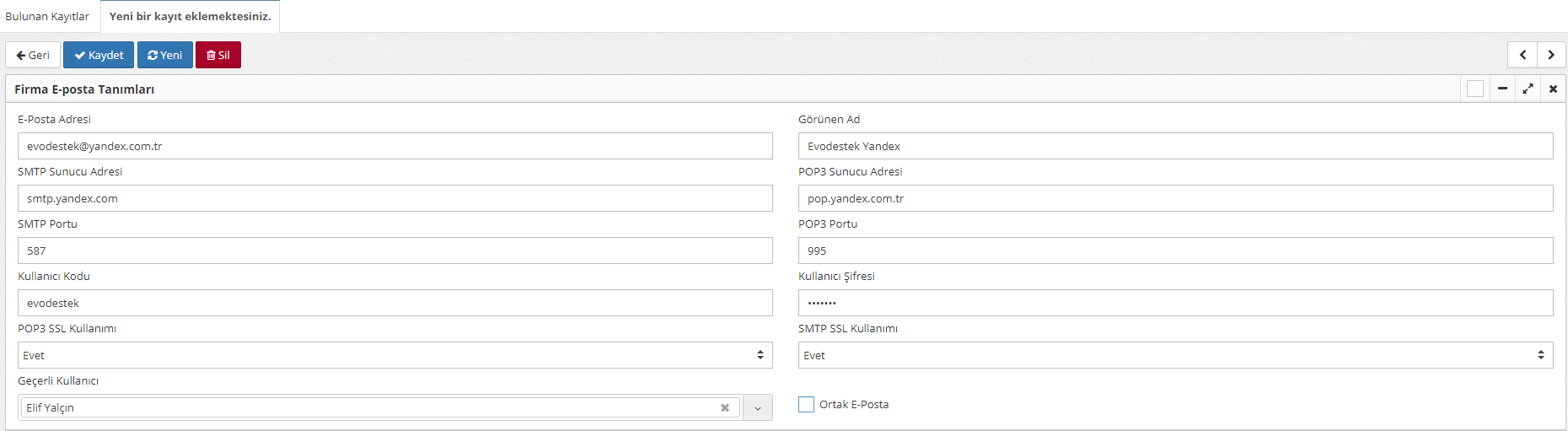The width and height of the screenshot is (1568, 431).
Task: Click the SMTP Portu input
Action: click(x=395, y=251)
